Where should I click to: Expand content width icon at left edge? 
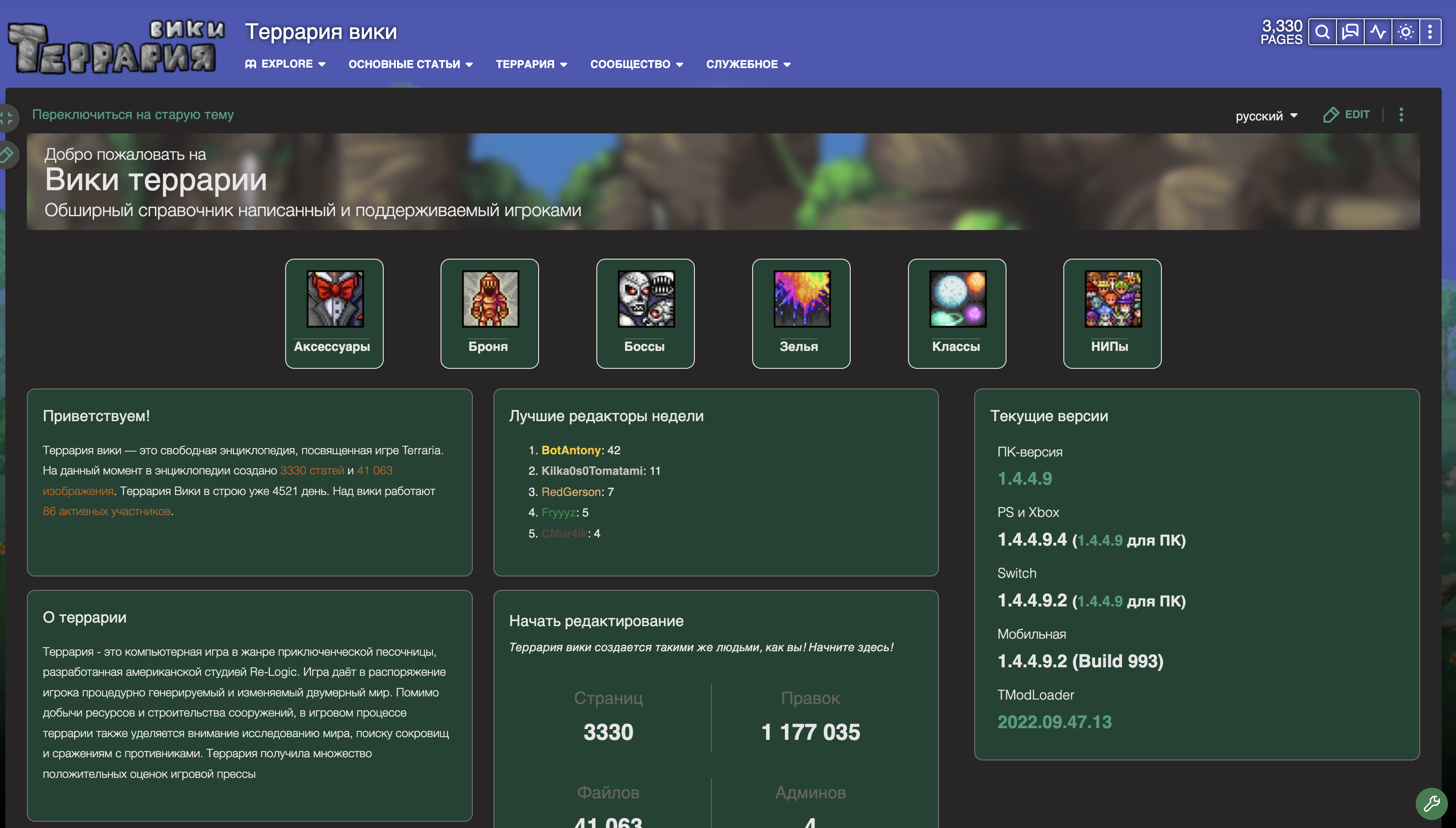pos(7,118)
